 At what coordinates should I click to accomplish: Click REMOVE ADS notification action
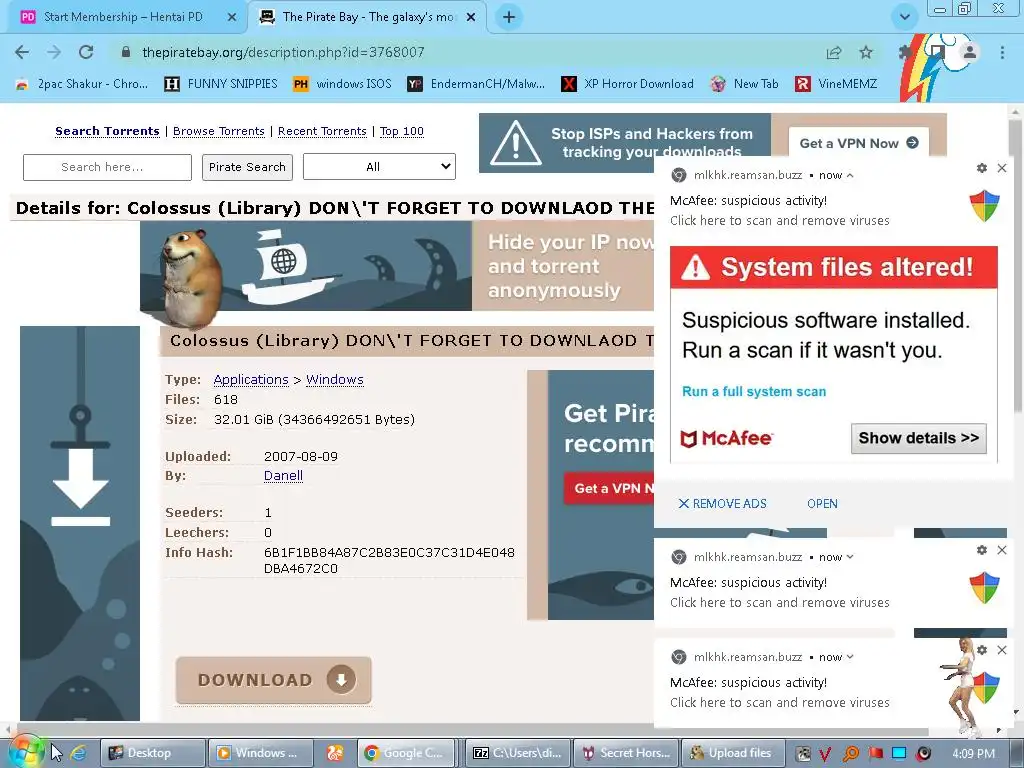tap(722, 504)
